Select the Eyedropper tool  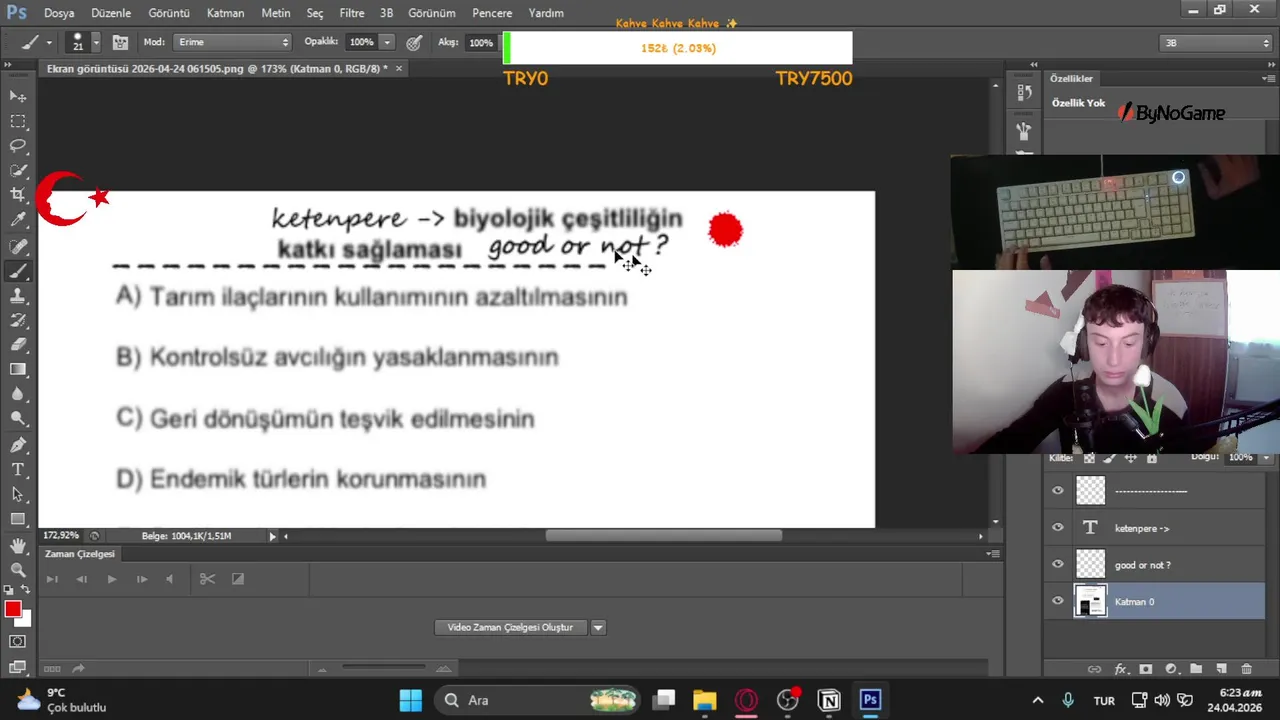(x=18, y=221)
